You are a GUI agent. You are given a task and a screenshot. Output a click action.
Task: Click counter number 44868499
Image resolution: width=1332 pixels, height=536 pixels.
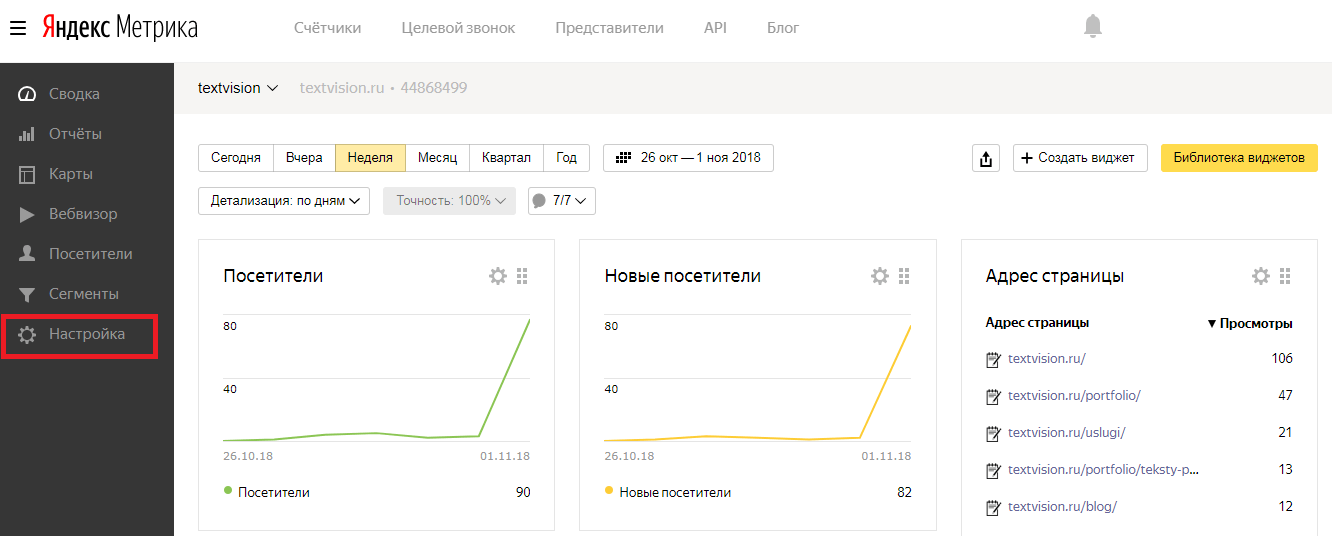pyautogui.click(x=434, y=88)
